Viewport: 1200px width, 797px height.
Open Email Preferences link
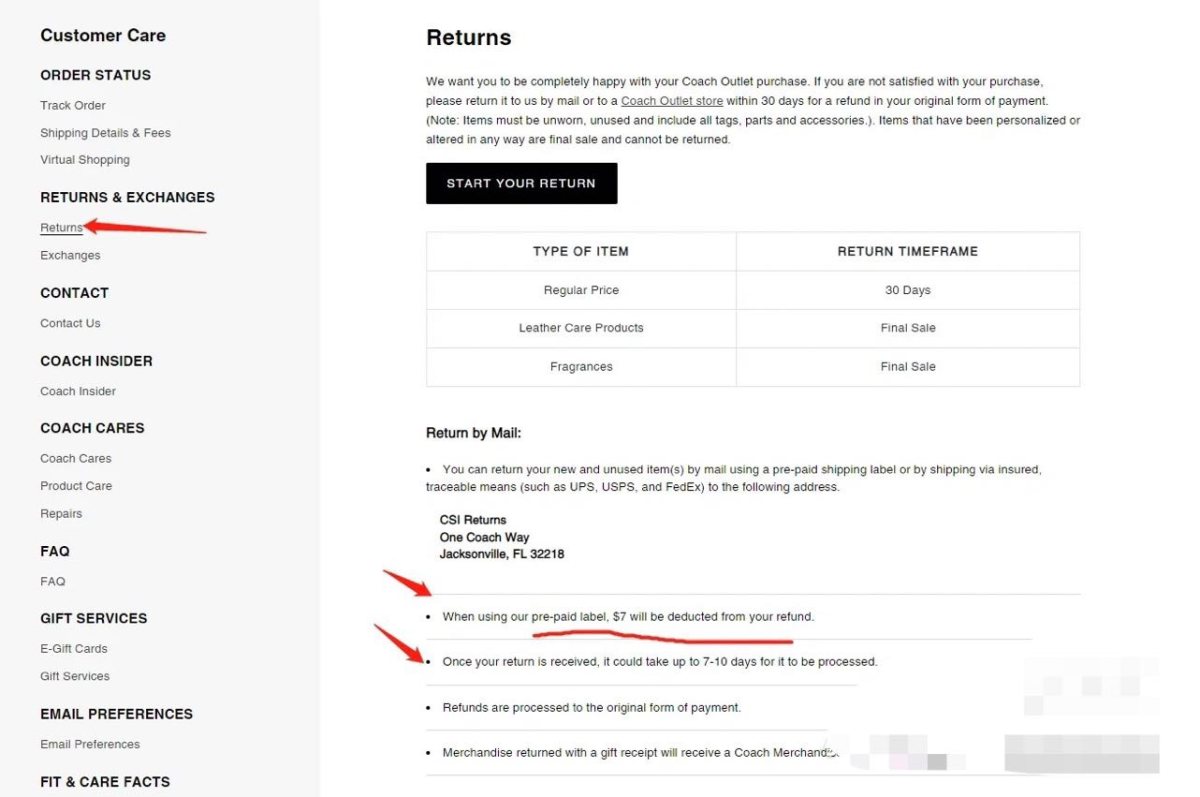coord(90,744)
